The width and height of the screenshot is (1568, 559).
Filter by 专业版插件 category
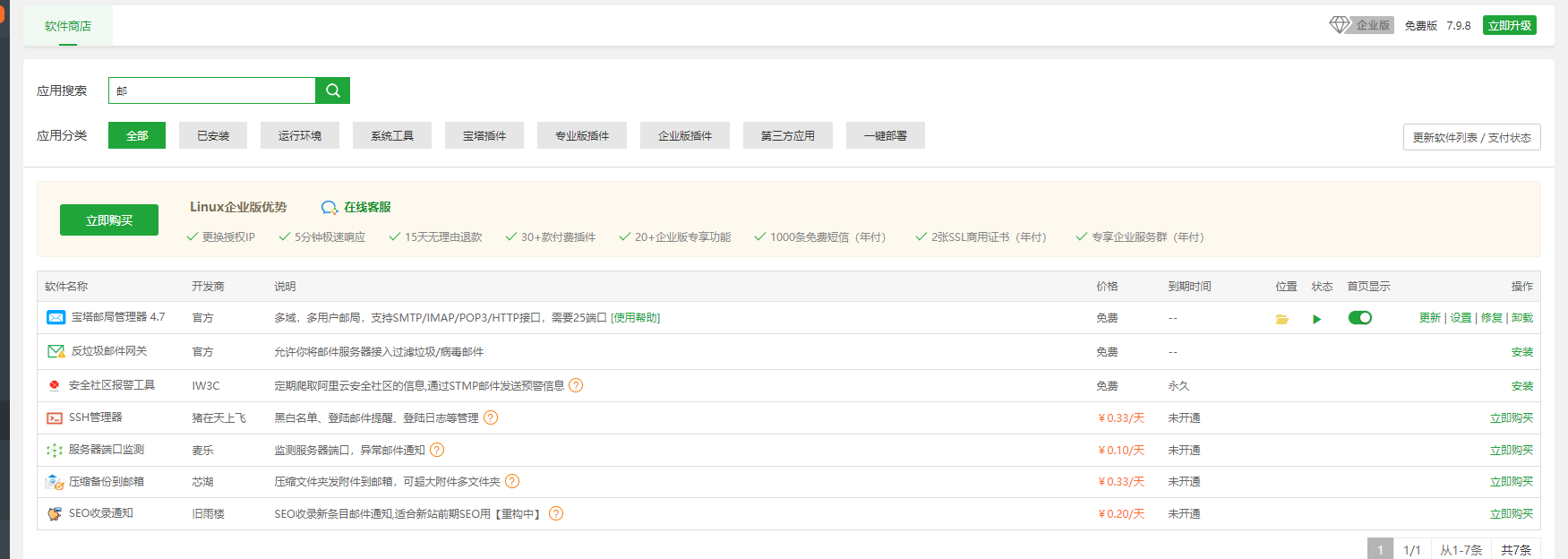click(582, 135)
